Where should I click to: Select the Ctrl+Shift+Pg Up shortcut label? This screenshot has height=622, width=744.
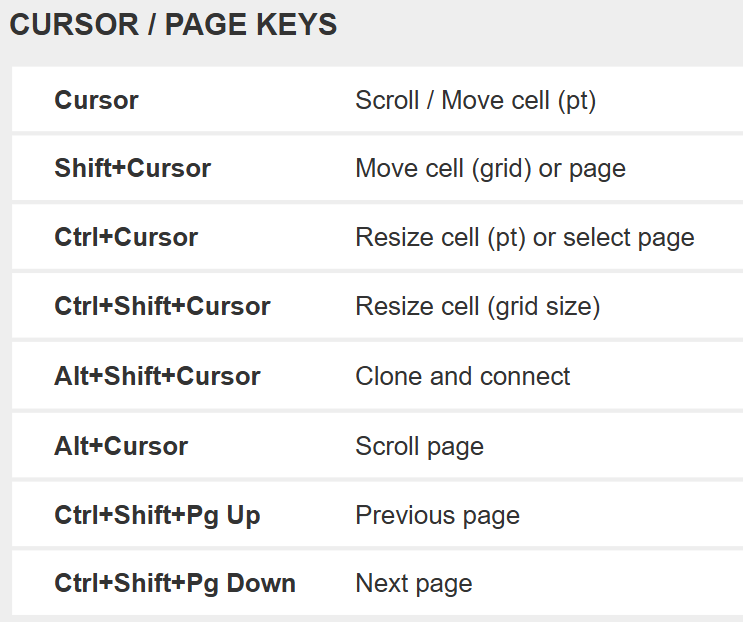[x=157, y=515]
